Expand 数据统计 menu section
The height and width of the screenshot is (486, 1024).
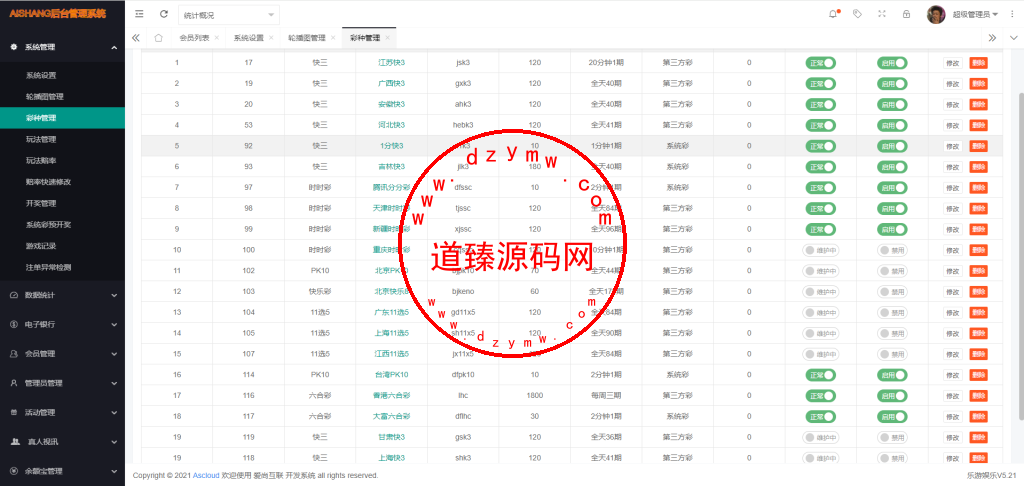[114, 295]
